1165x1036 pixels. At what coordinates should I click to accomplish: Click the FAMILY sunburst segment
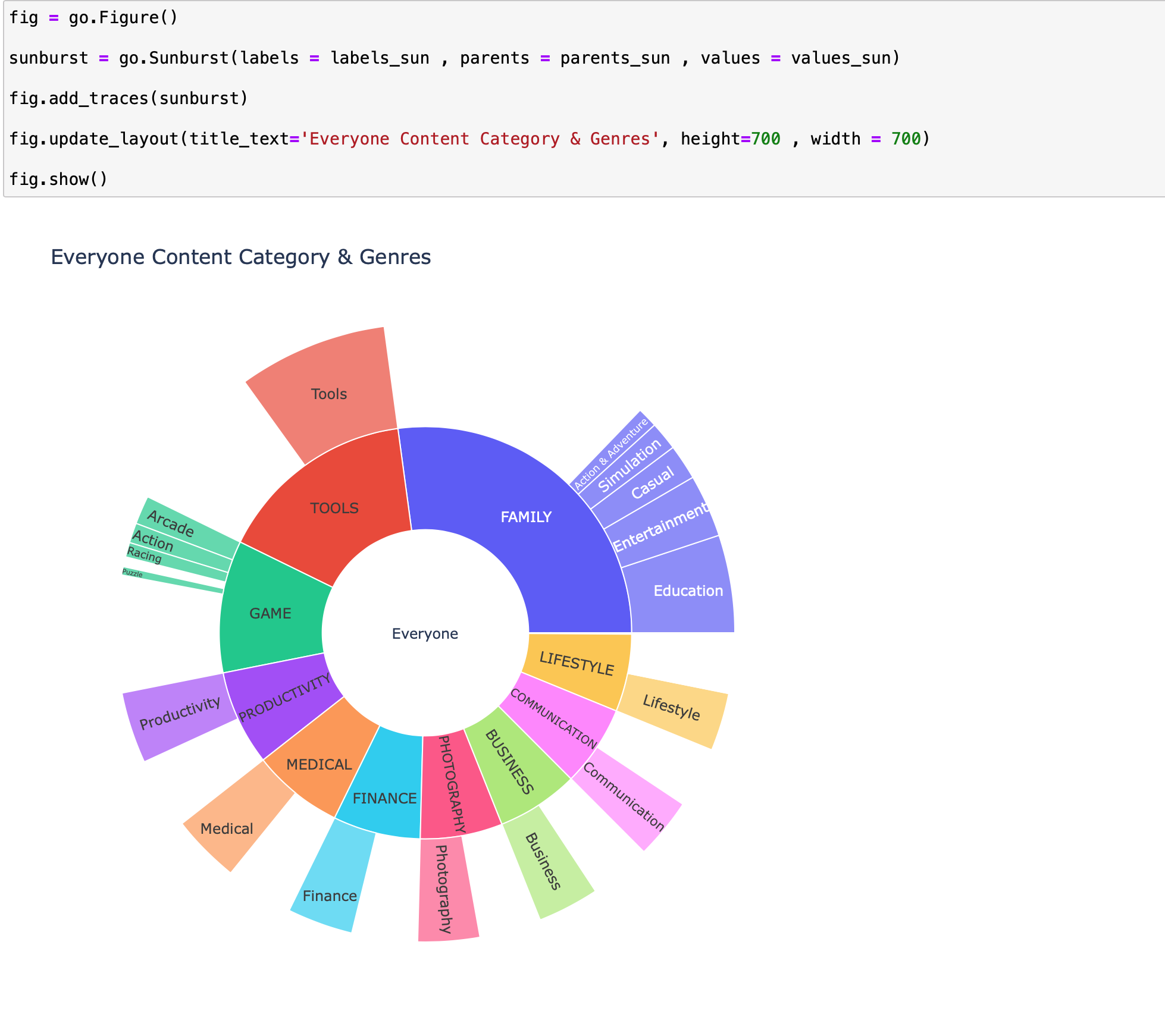526,517
